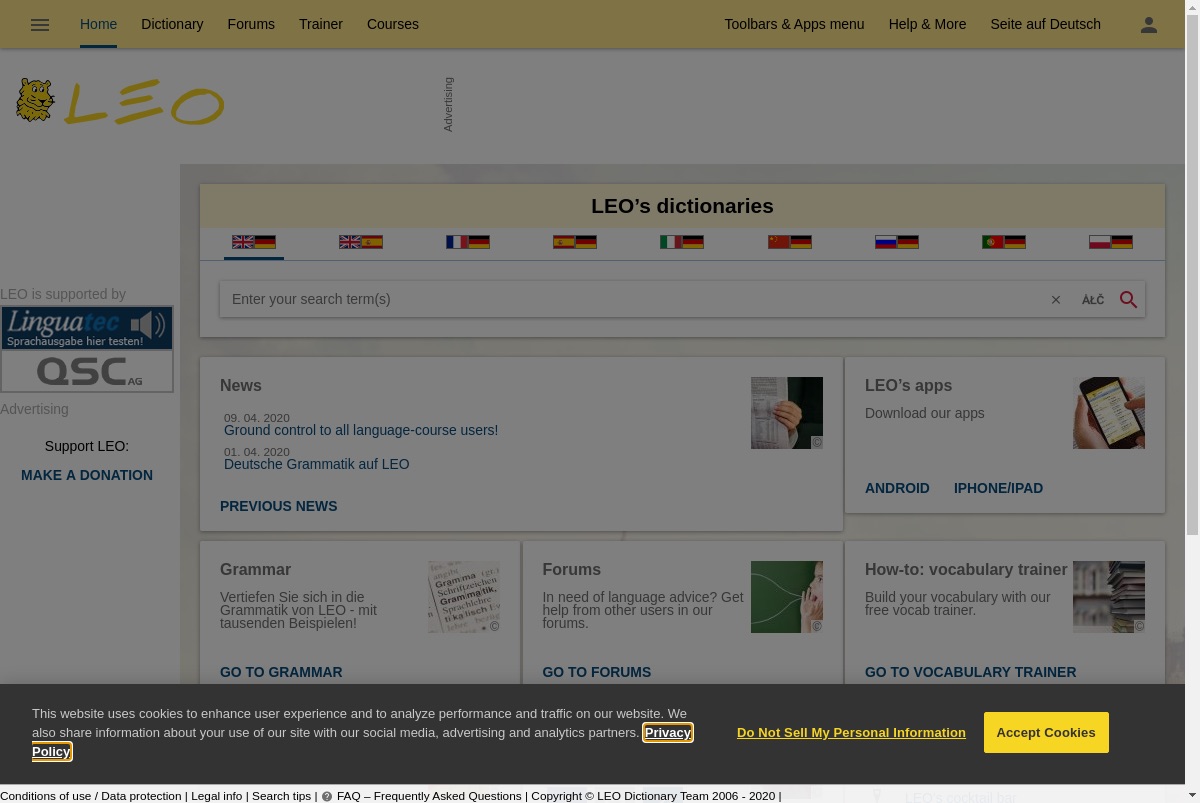Select English-German dictionary flag pair

click(254, 242)
